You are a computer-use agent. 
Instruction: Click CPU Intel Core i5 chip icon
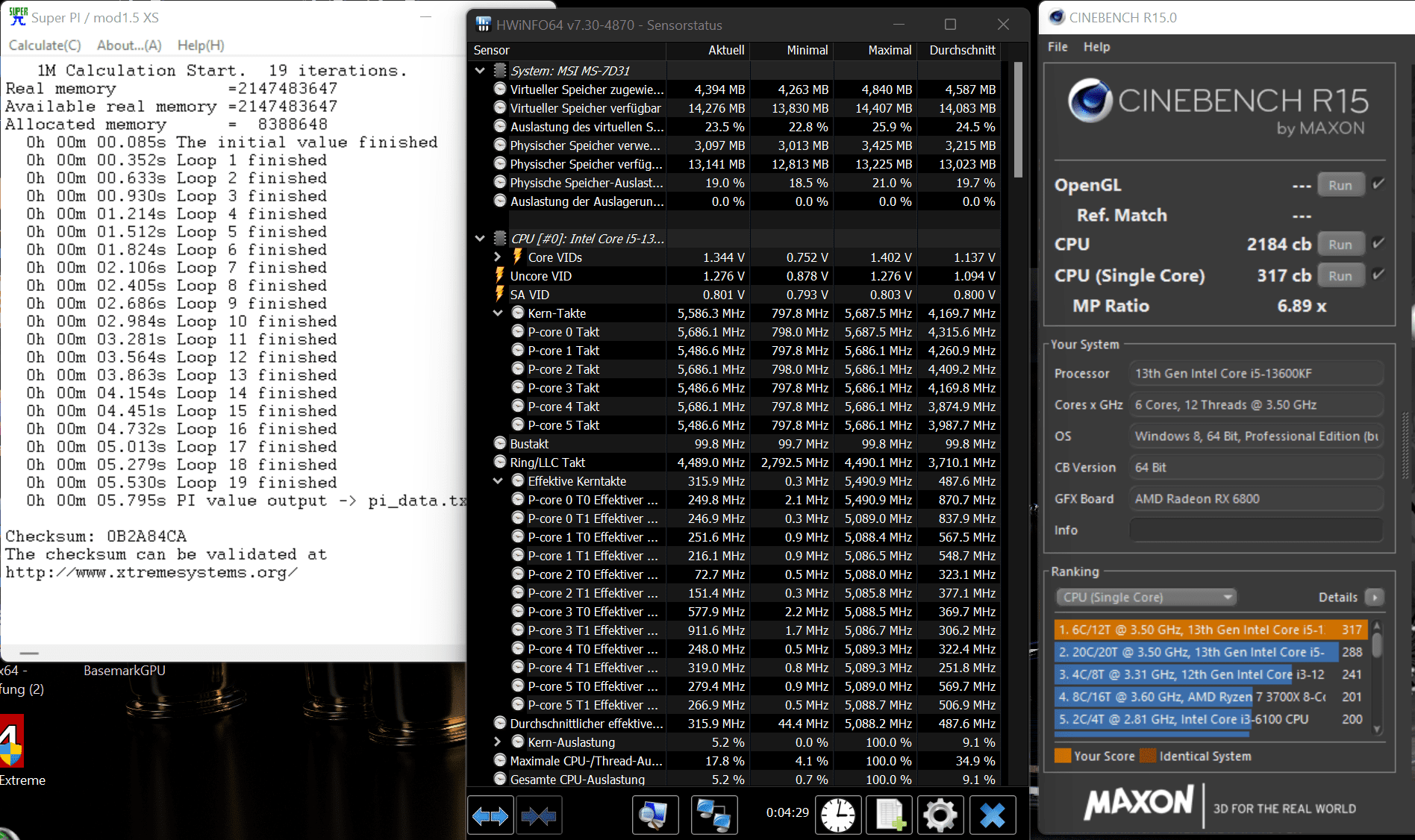click(x=500, y=238)
